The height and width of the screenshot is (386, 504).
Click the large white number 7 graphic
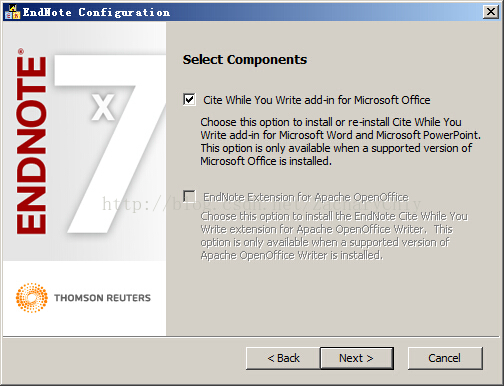(110, 144)
